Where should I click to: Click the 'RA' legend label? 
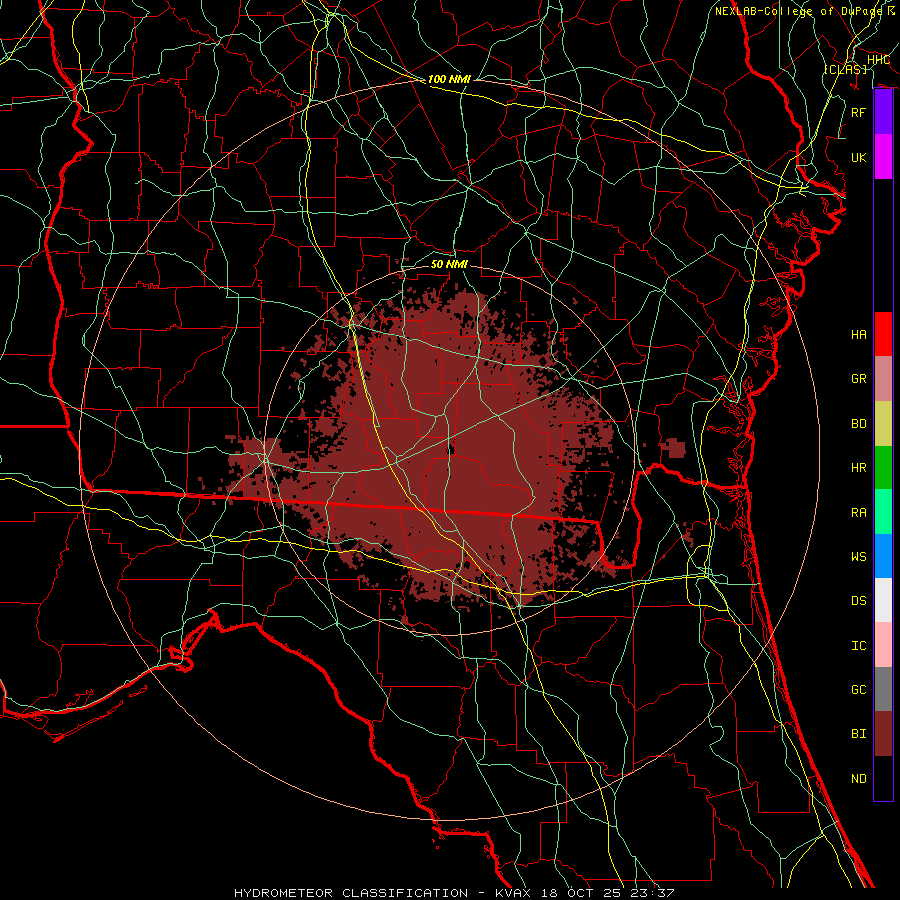coord(858,513)
